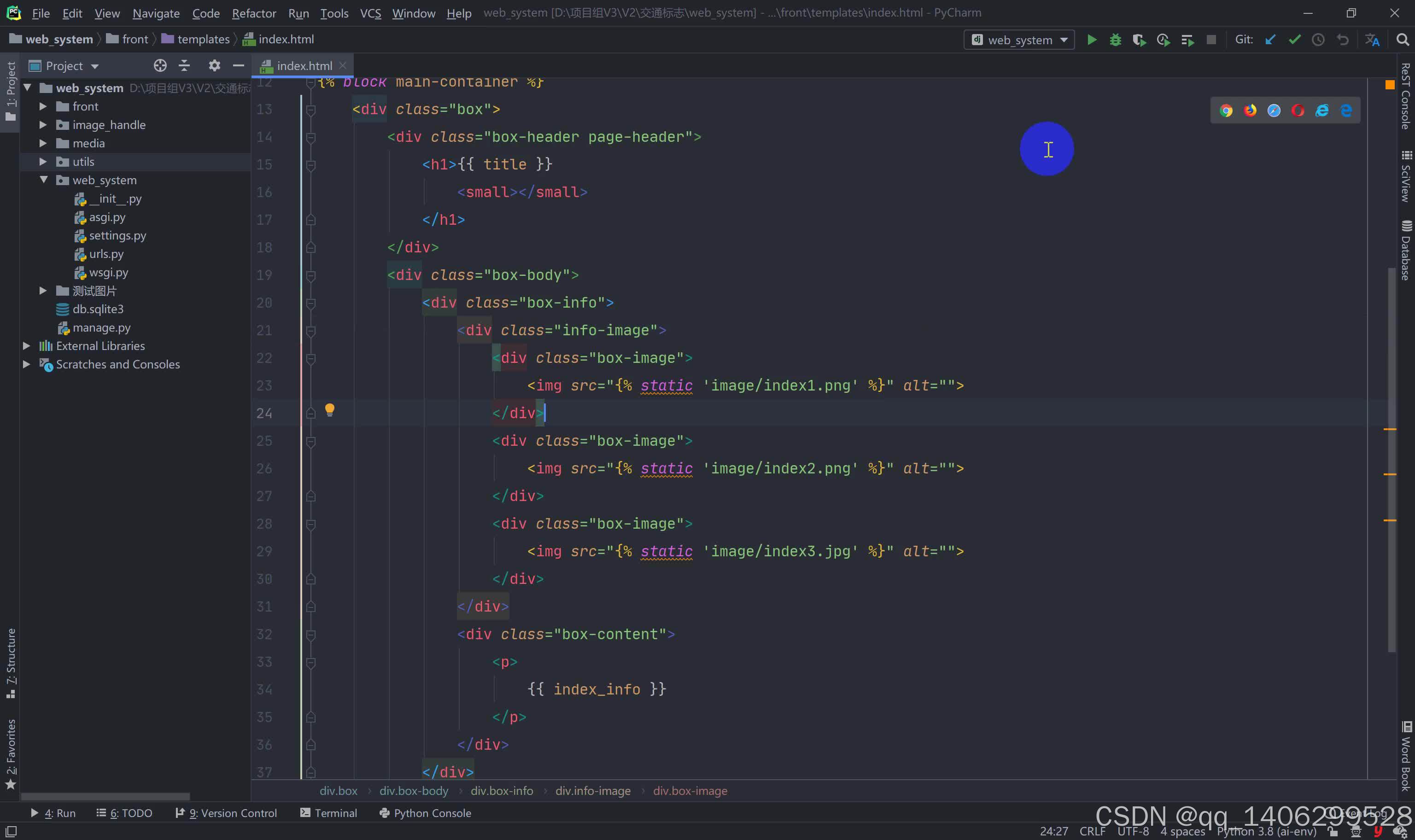Toggle fold marker on line 32
Image resolution: width=1415 pixels, height=840 pixels.
coord(311,635)
